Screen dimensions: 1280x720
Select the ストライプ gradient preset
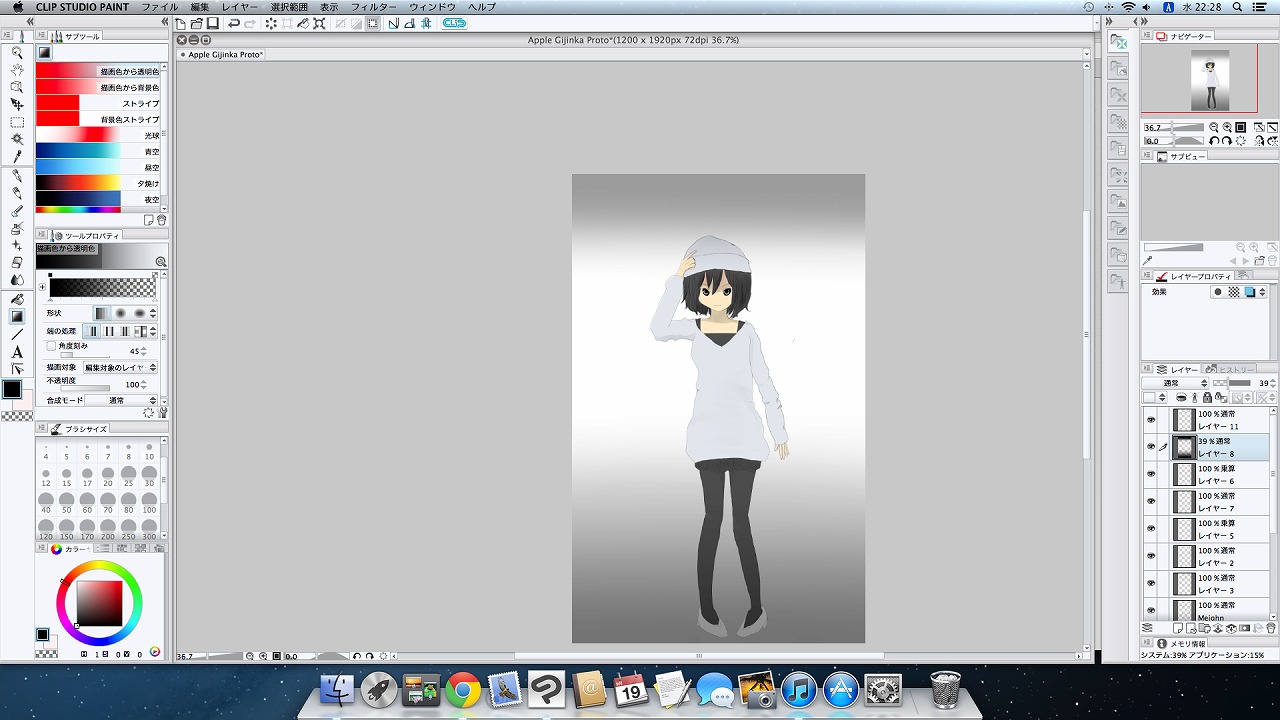pos(98,103)
